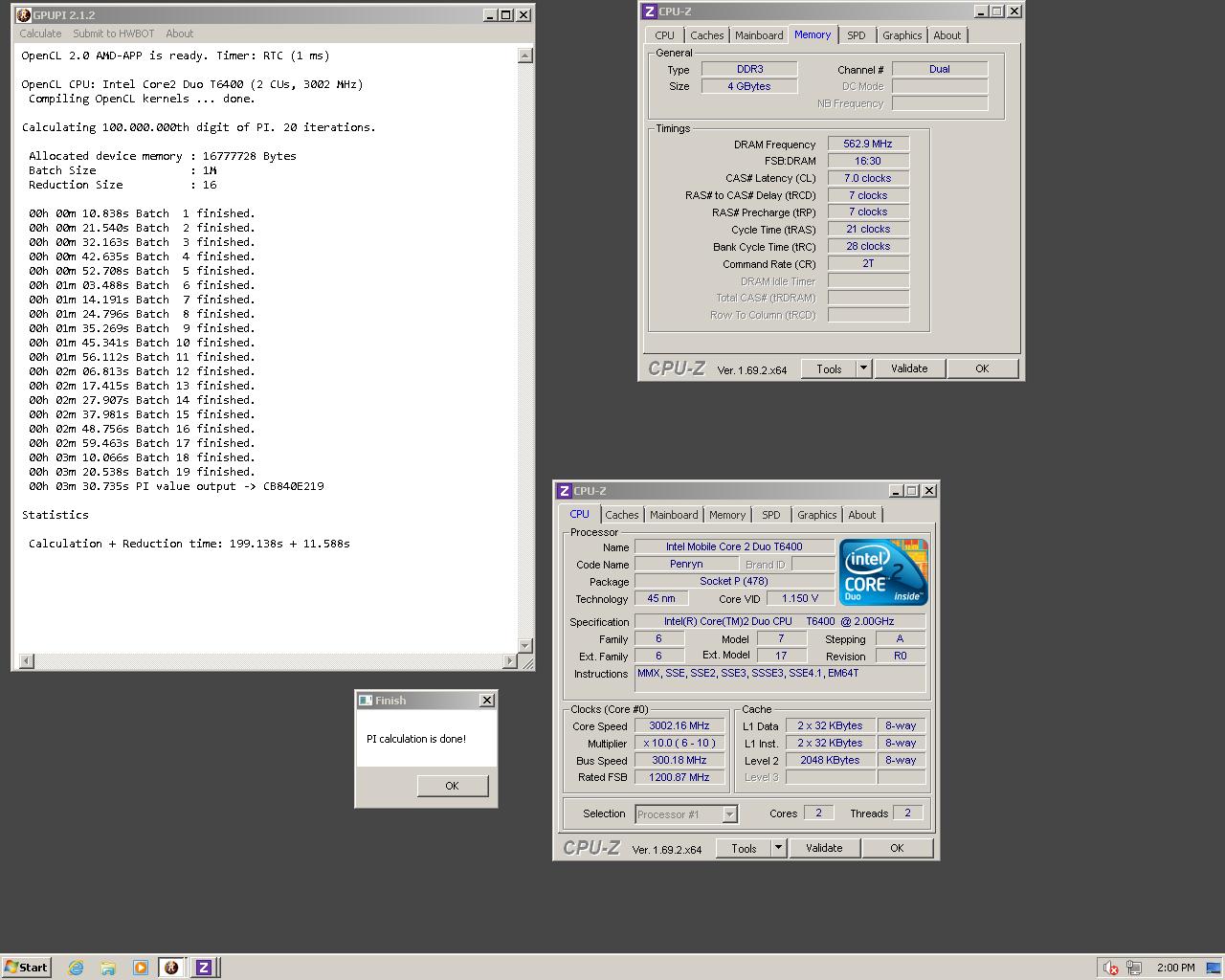Click the lower CPU-Z title bar icon
1225x980 pixels.
click(565, 491)
